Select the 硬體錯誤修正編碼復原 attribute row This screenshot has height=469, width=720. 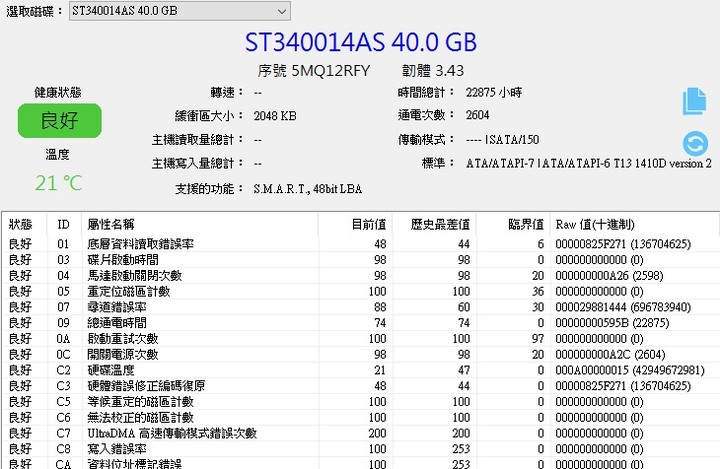point(361,386)
